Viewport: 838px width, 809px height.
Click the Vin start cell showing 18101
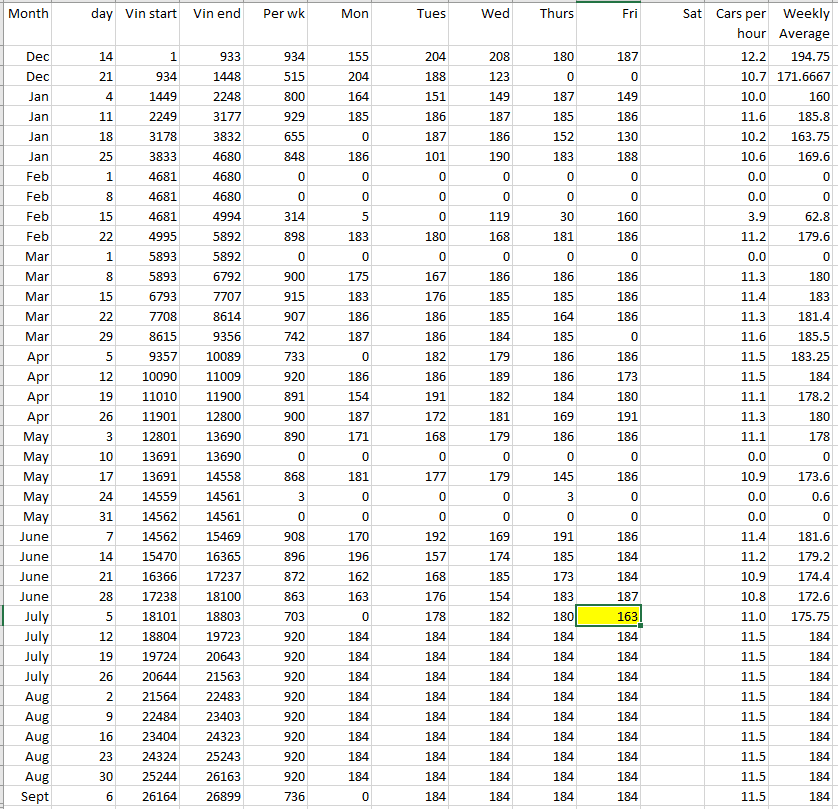151,617
